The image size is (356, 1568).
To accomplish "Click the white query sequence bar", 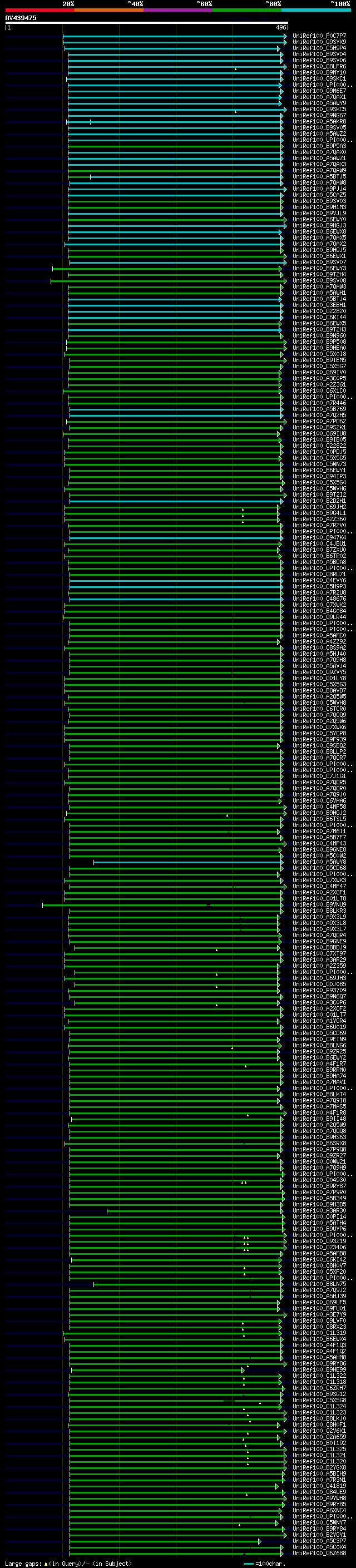I will (x=147, y=22).
